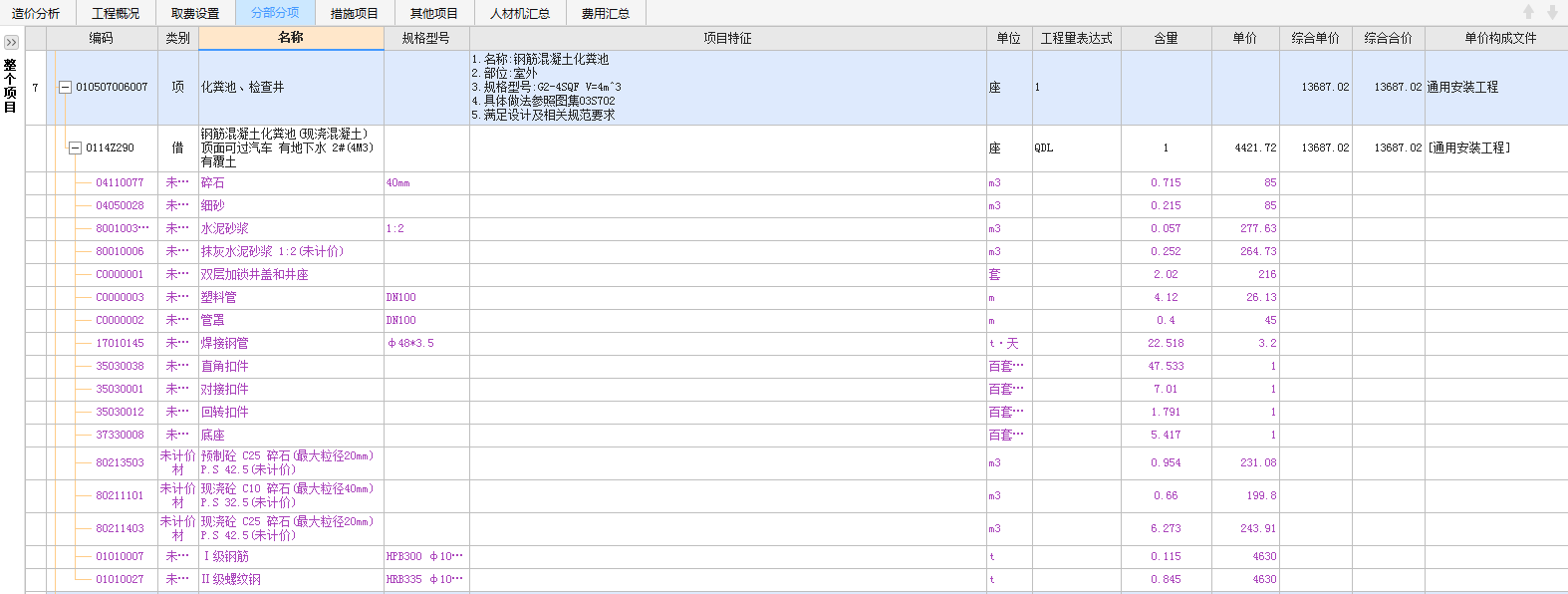
Task: Select the 现浇砼 C10 碎石 row
Action: (x=797, y=496)
